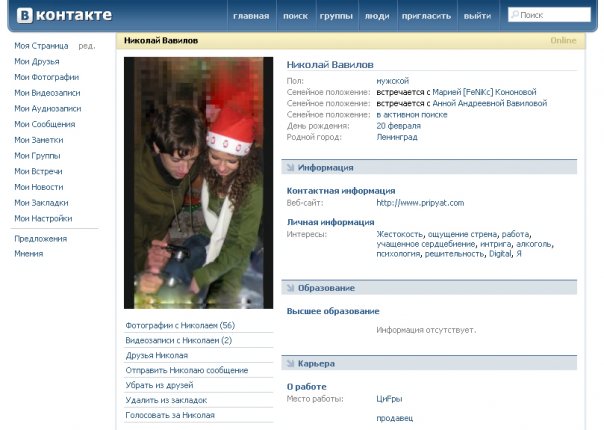Click the VKontakte logo icon

pyautogui.click(x=20, y=15)
